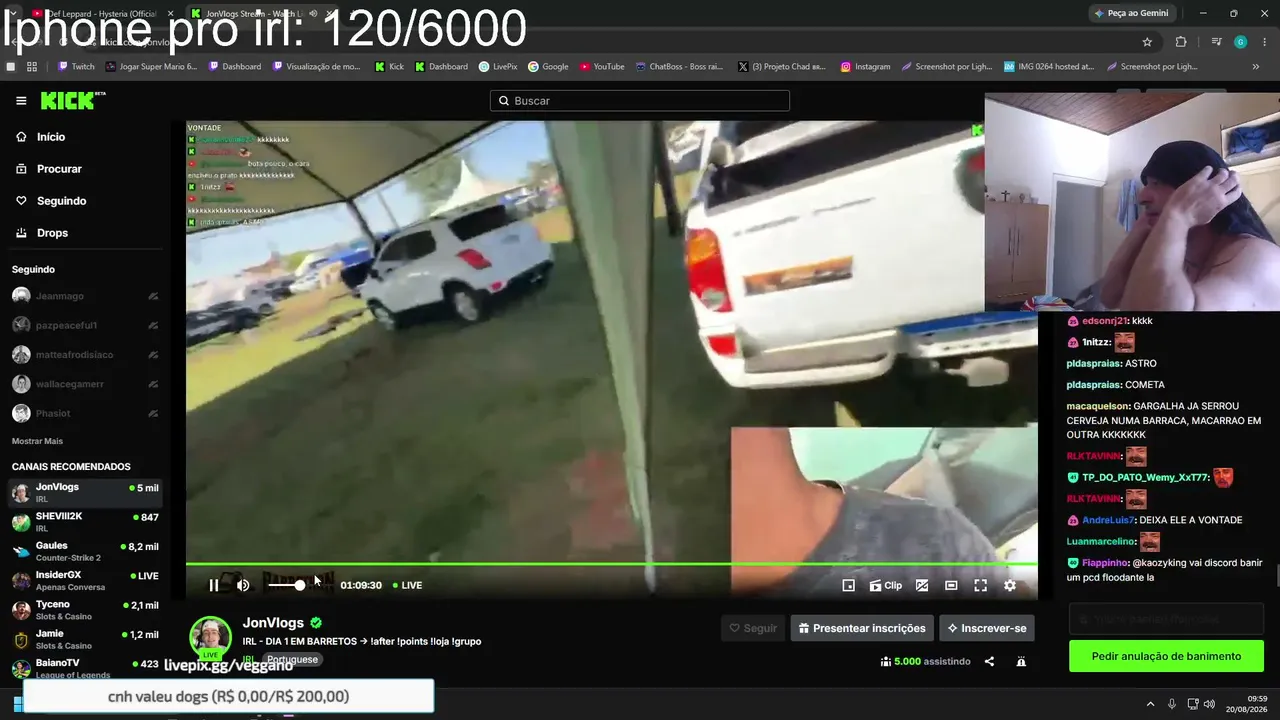The width and height of the screenshot is (1280, 720).
Task: Click the Seguir follow button
Action: tap(753, 628)
